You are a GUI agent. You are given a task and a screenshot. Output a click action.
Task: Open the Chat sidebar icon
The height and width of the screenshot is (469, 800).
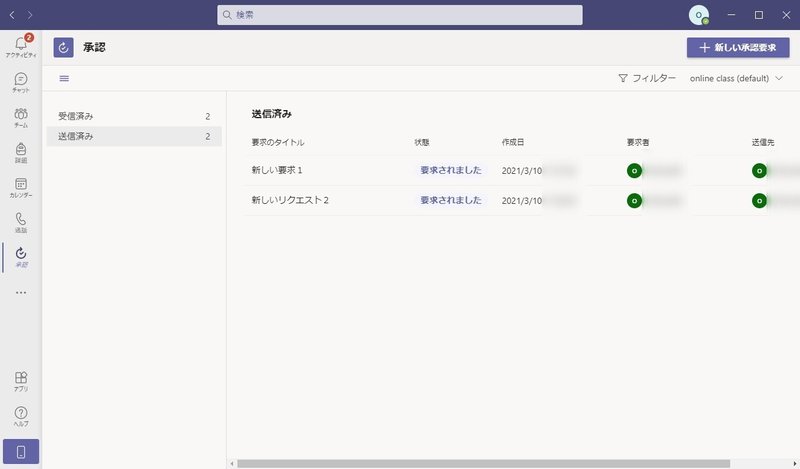[21, 82]
